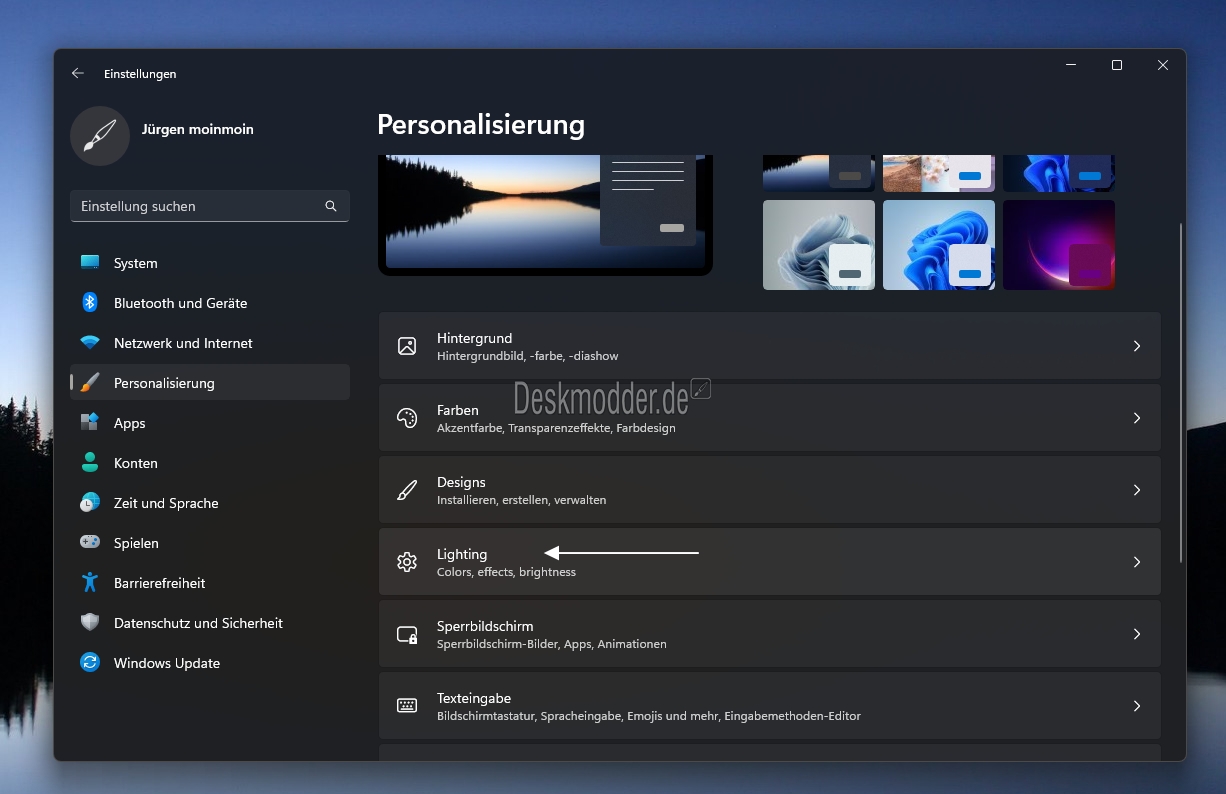Go to Datenschutz und Sicherheit
The height and width of the screenshot is (794, 1226).
(x=210, y=623)
